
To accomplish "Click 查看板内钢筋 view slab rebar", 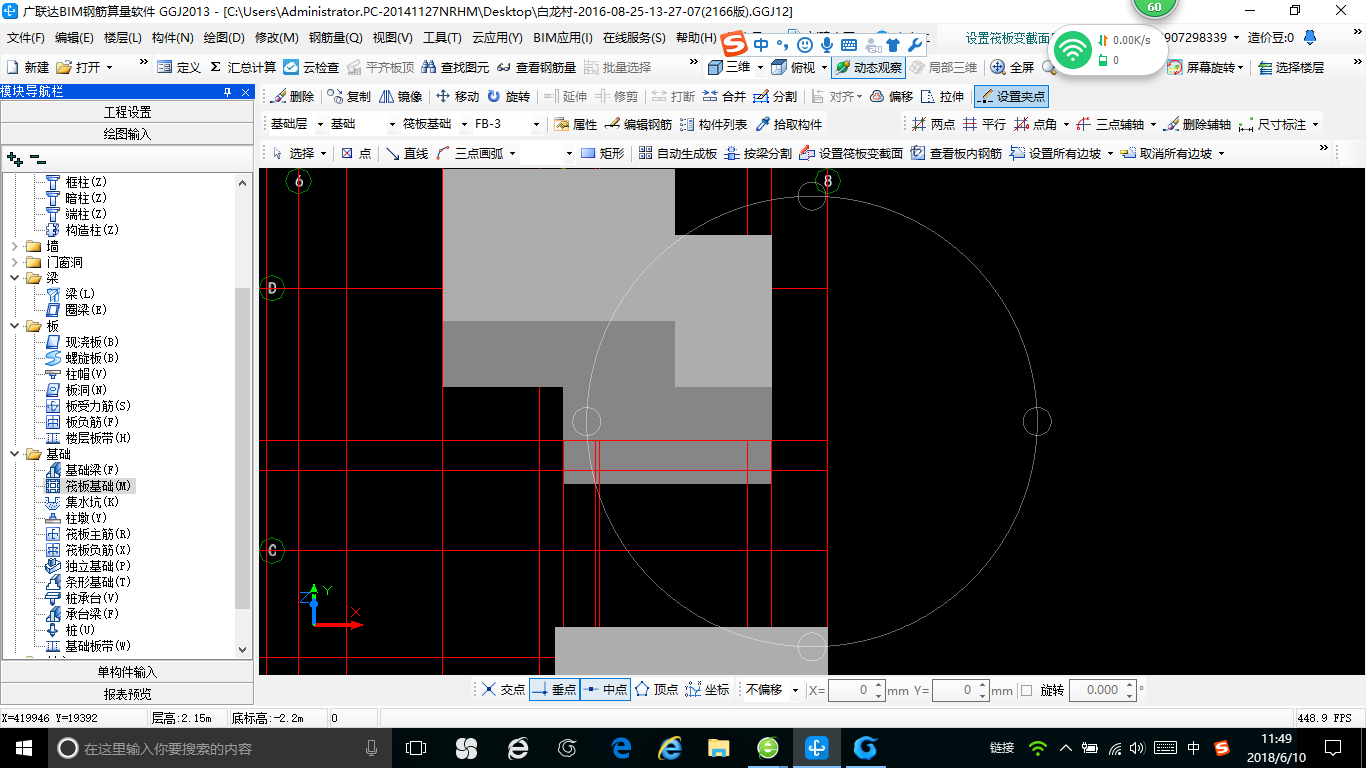I will coord(956,153).
